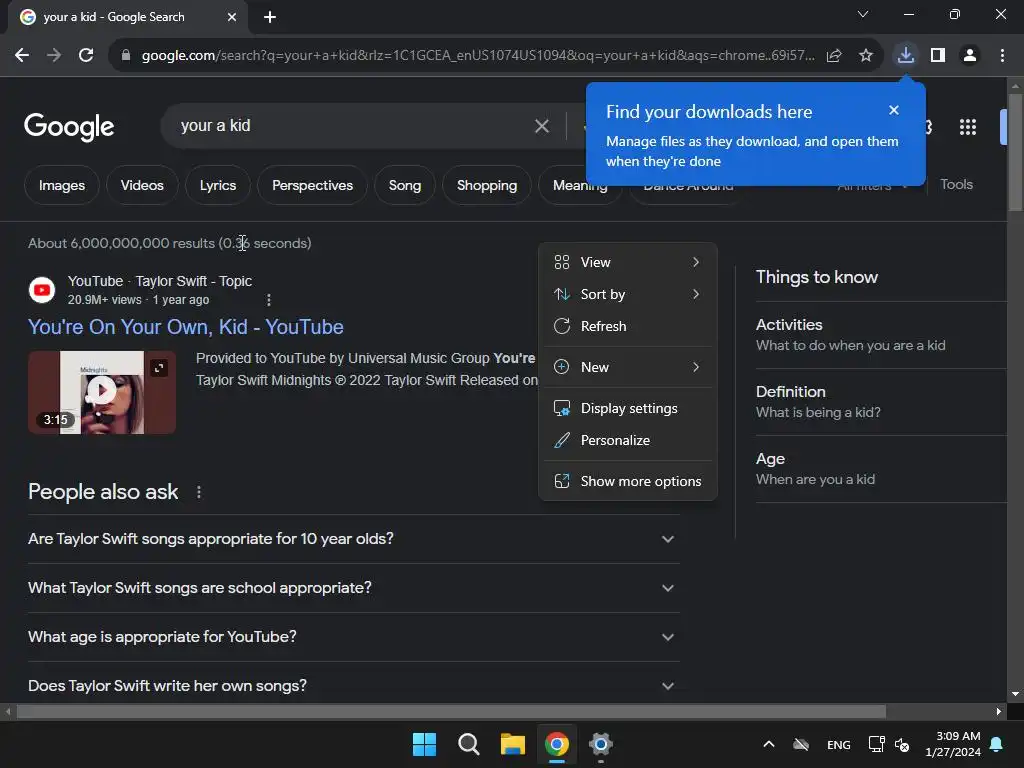Open notifications bell in tray
The image size is (1024, 768).
[997, 744]
